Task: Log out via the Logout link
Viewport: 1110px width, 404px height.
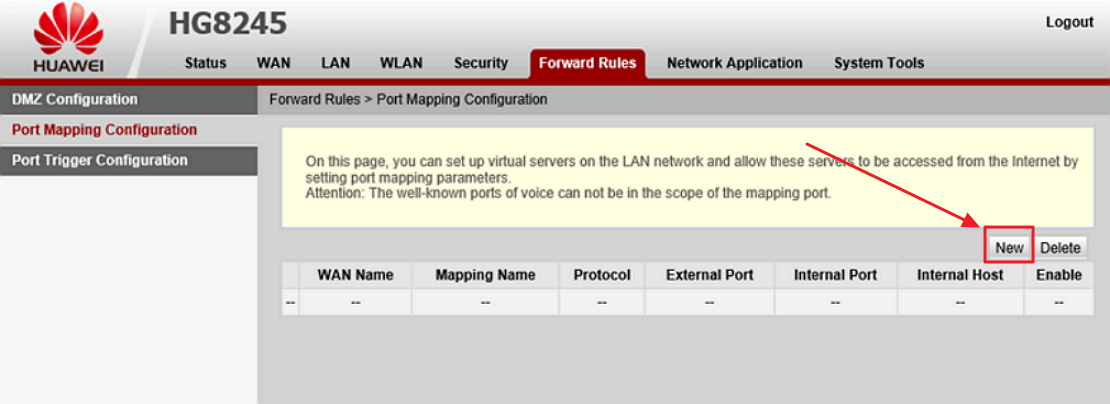Action: (1070, 22)
